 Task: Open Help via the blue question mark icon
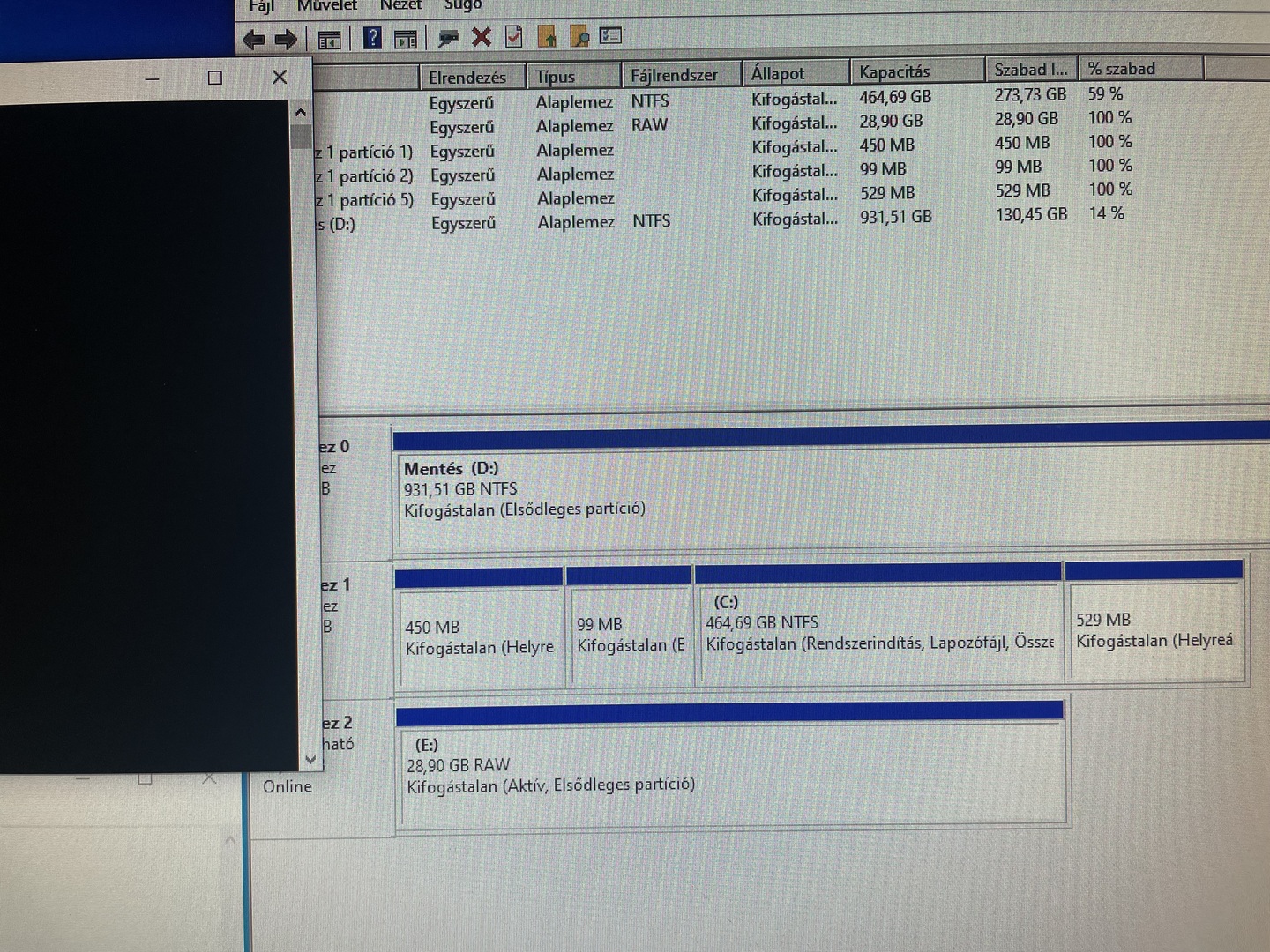click(x=373, y=38)
